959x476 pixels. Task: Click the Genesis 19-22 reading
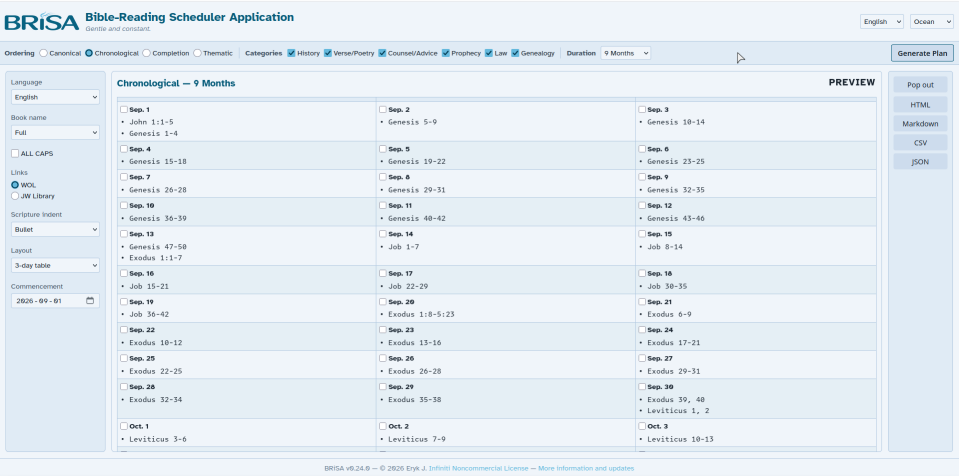417,162
